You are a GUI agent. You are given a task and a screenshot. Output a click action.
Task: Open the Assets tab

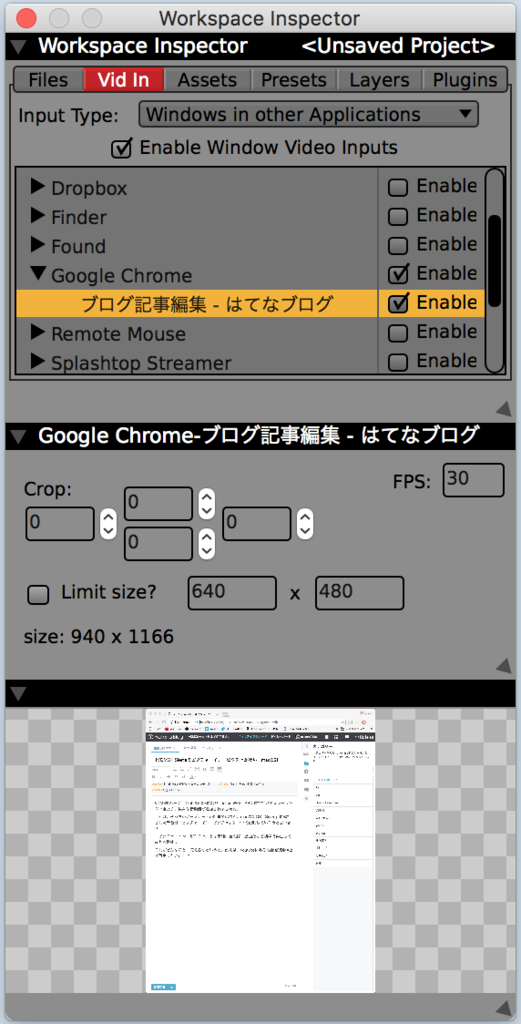click(x=208, y=80)
